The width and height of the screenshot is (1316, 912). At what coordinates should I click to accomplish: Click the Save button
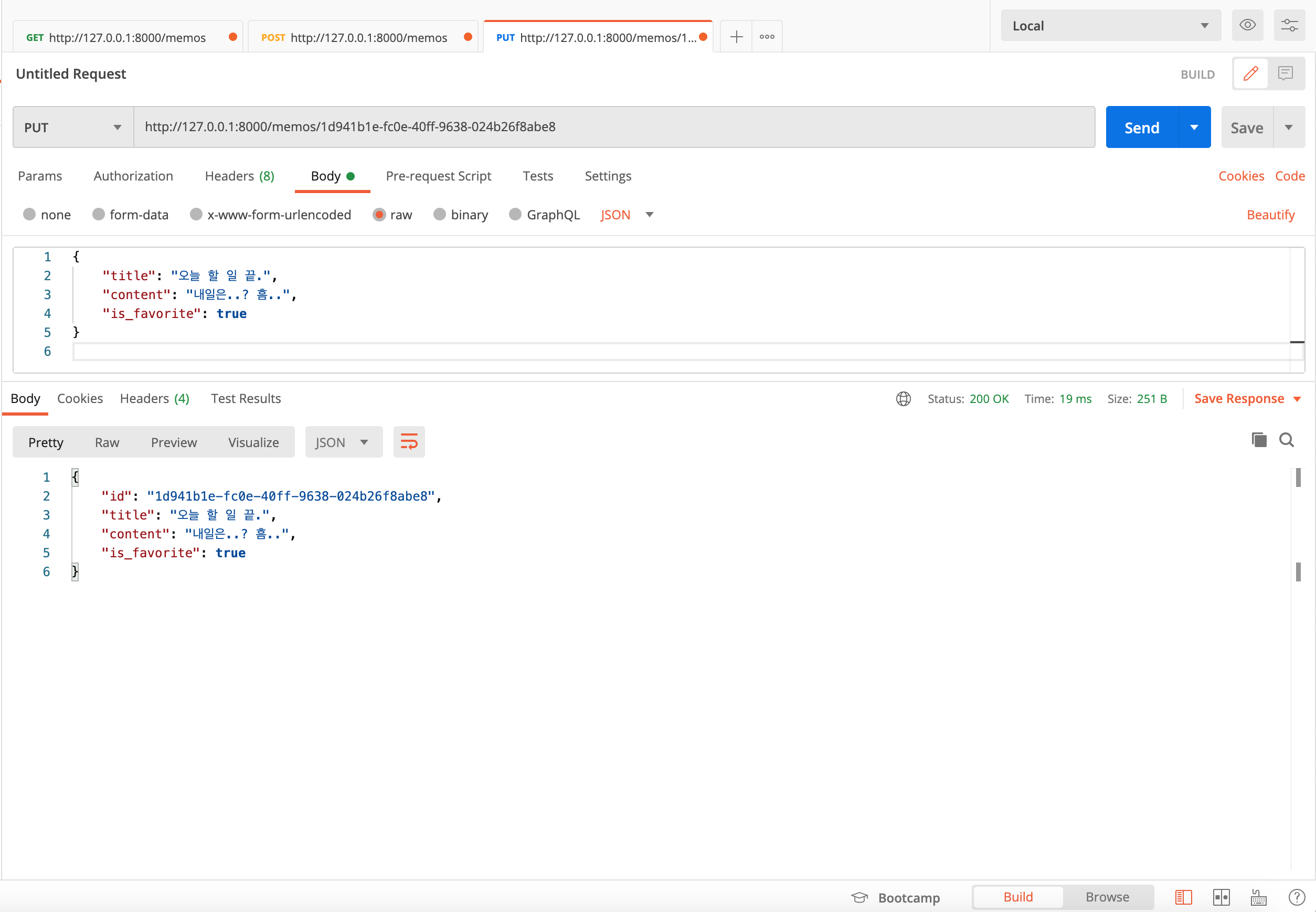click(1246, 128)
